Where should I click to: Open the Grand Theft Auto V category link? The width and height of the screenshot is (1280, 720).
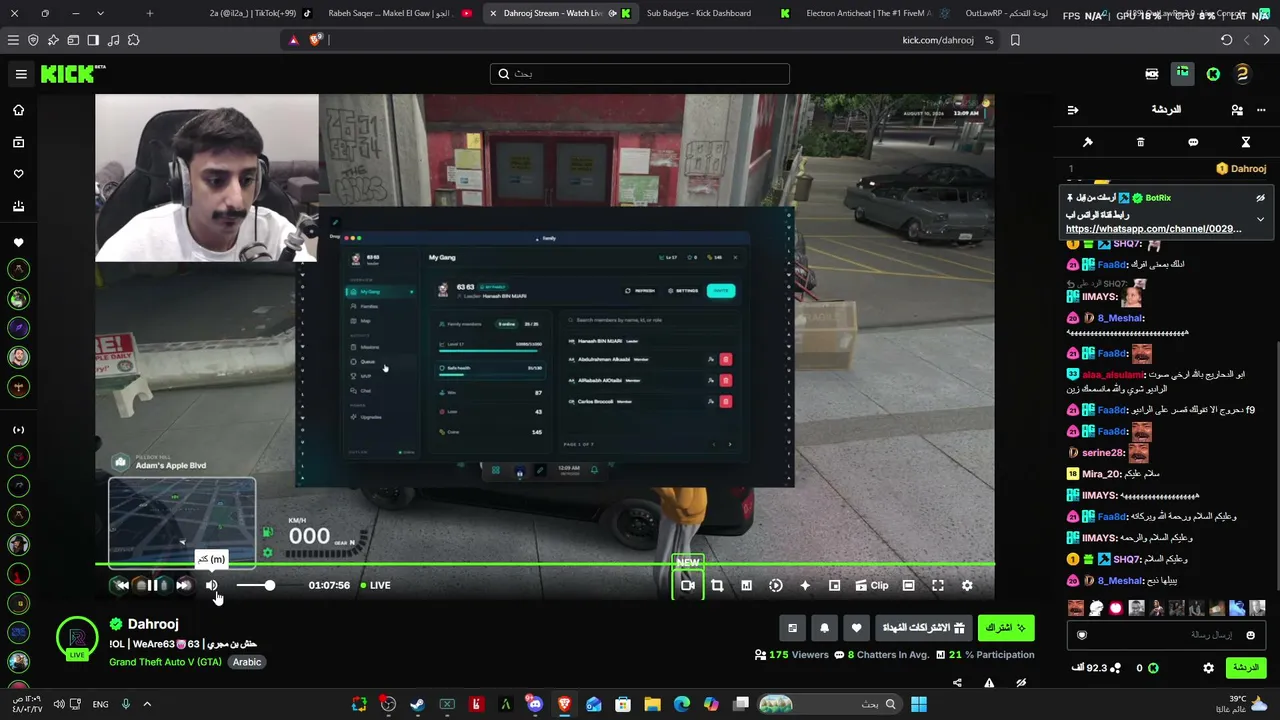tap(165, 662)
